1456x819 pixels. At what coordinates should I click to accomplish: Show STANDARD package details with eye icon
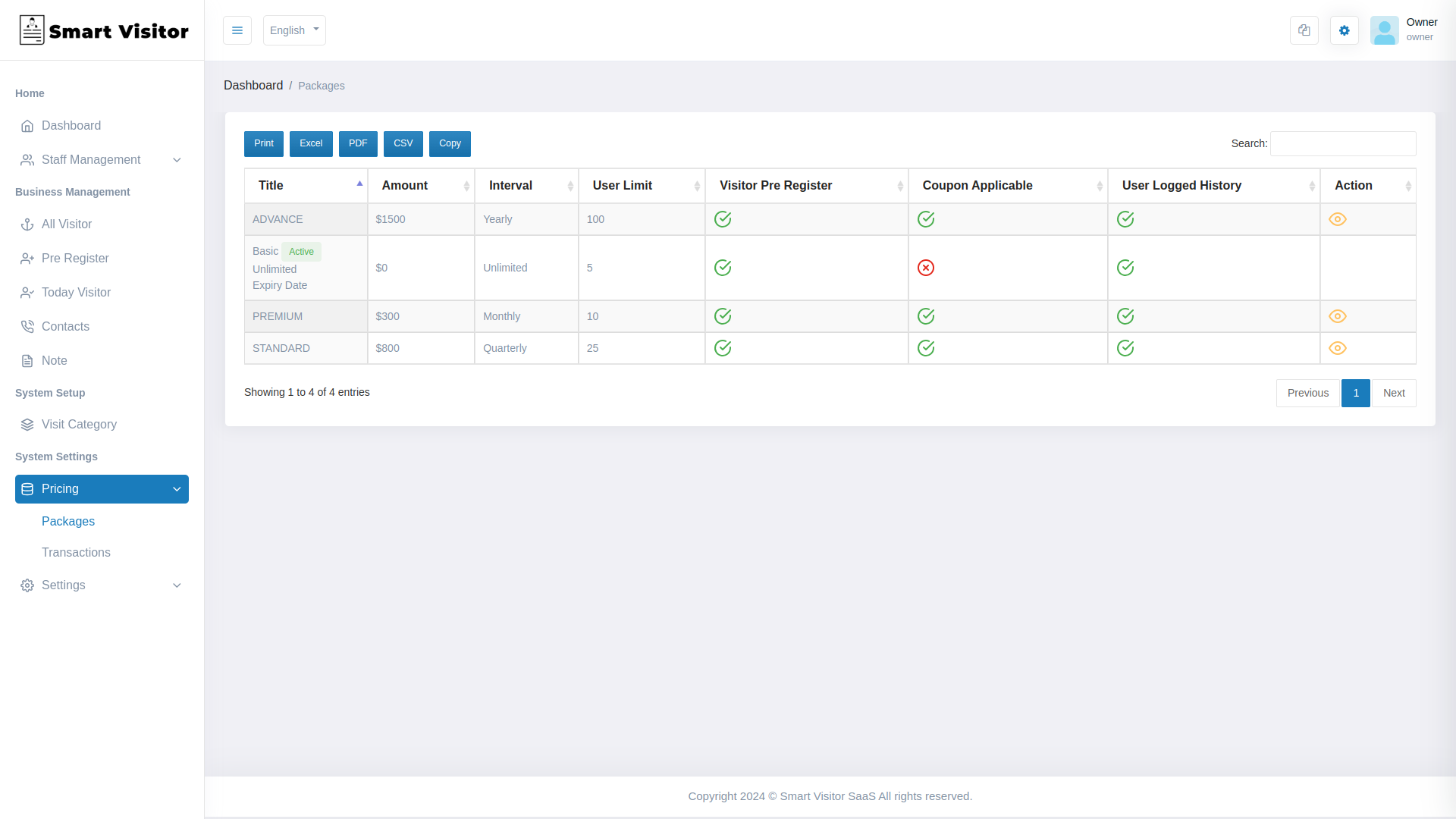(1338, 348)
